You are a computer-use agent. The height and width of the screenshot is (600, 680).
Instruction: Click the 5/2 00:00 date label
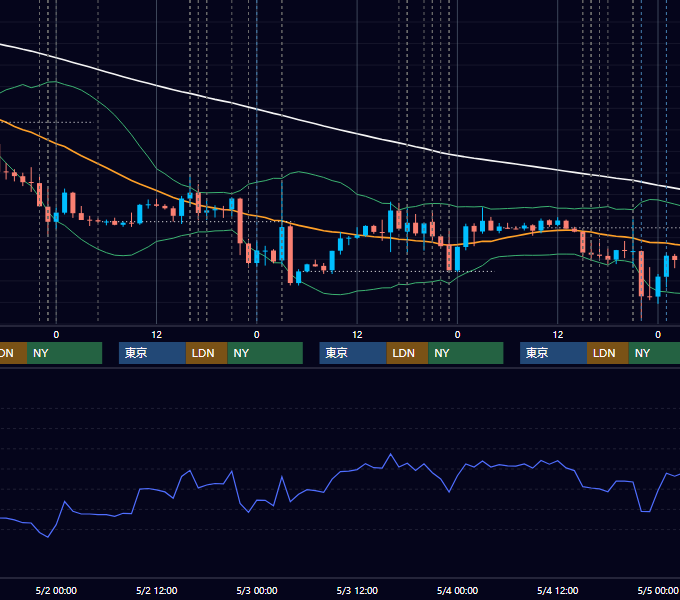56,590
